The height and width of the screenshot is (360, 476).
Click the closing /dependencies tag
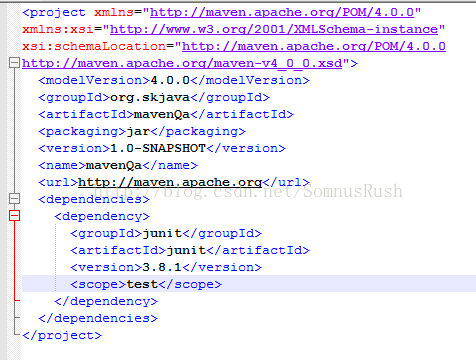(x=98, y=318)
